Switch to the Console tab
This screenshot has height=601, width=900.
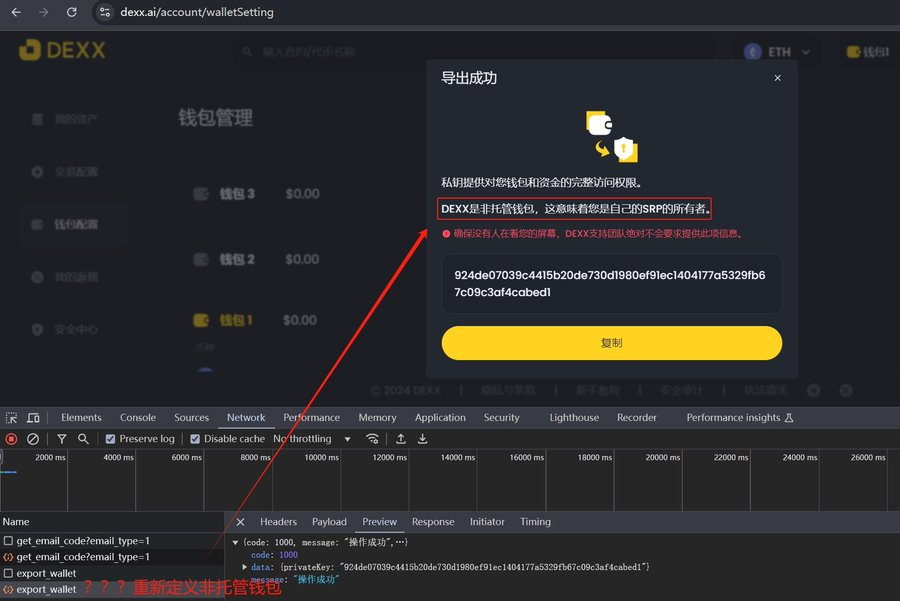point(138,418)
